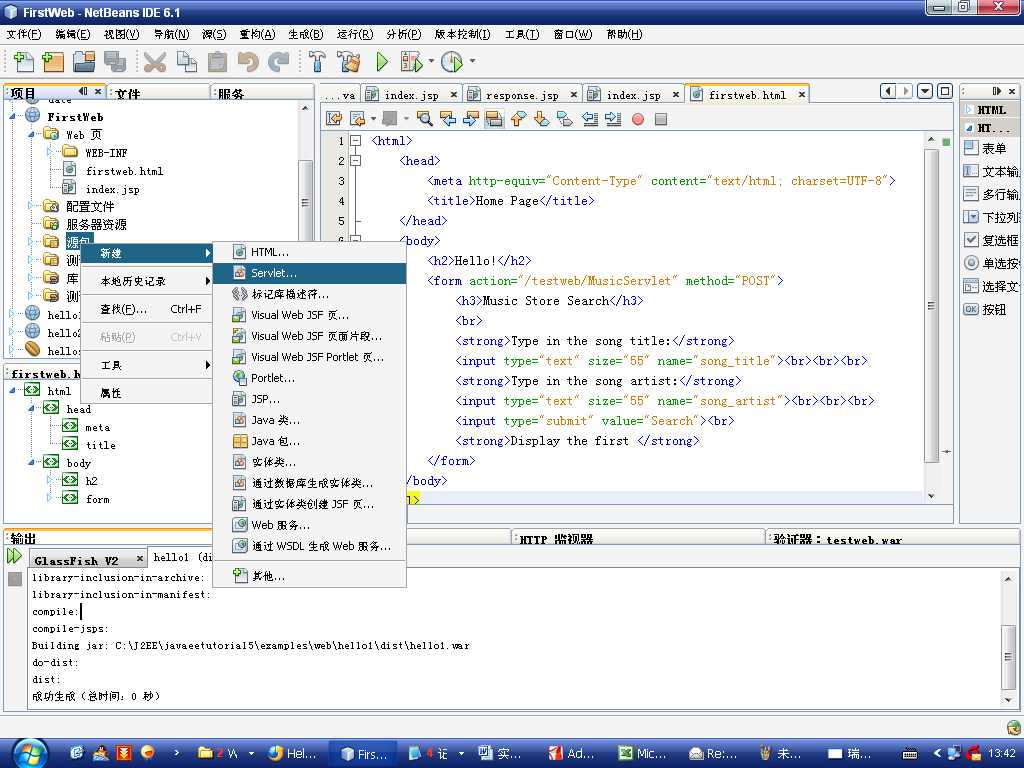Image resolution: width=1024 pixels, height=768 pixels.
Task: Open firstweb.html in the project tree
Action: coord(124,171)
